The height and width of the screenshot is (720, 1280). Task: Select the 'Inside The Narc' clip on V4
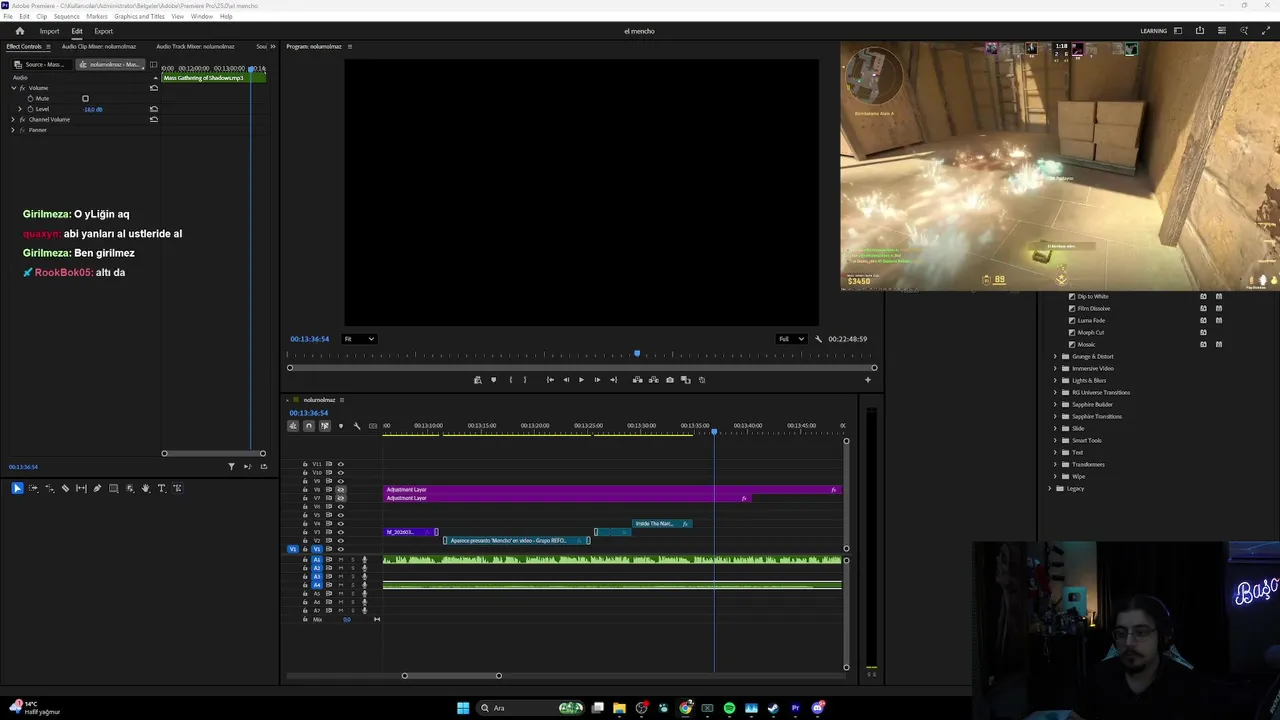662,523
